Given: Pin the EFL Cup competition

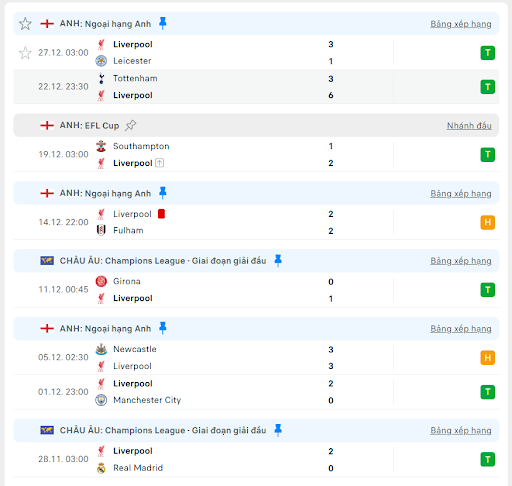Looking at the screenshot, I should tap(130, 125).
